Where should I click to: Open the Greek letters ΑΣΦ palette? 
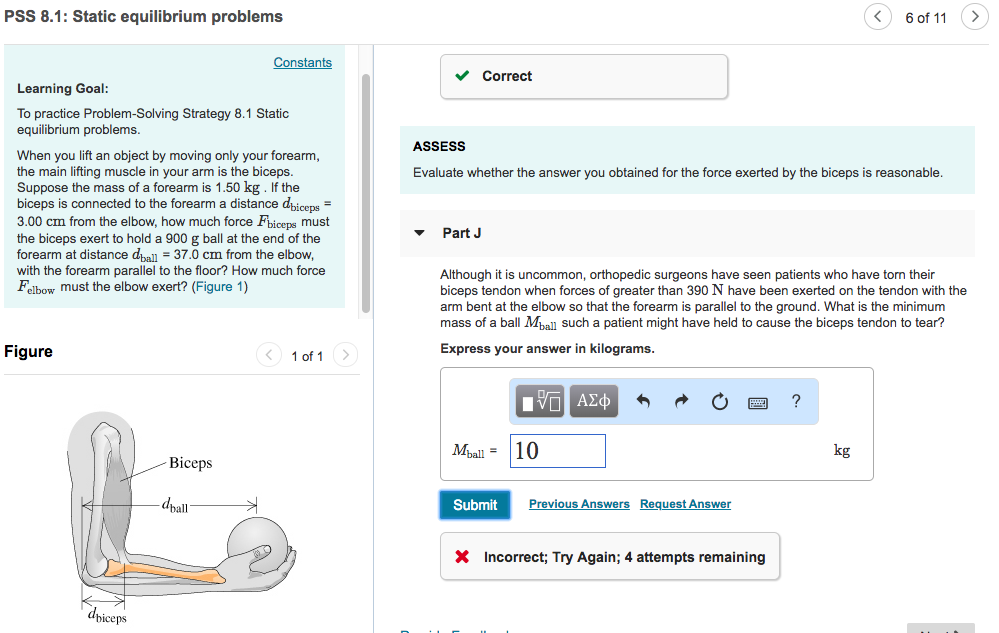coord(594,402)
